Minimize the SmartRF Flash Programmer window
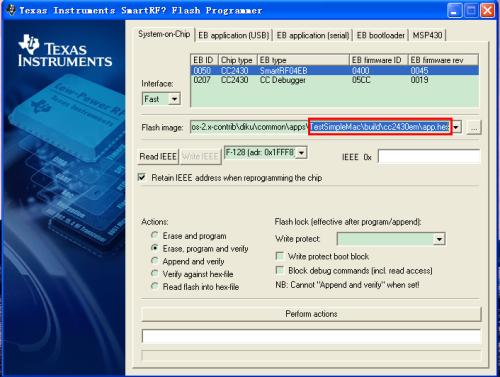This screenshot has height=377, width=500. 454,11
